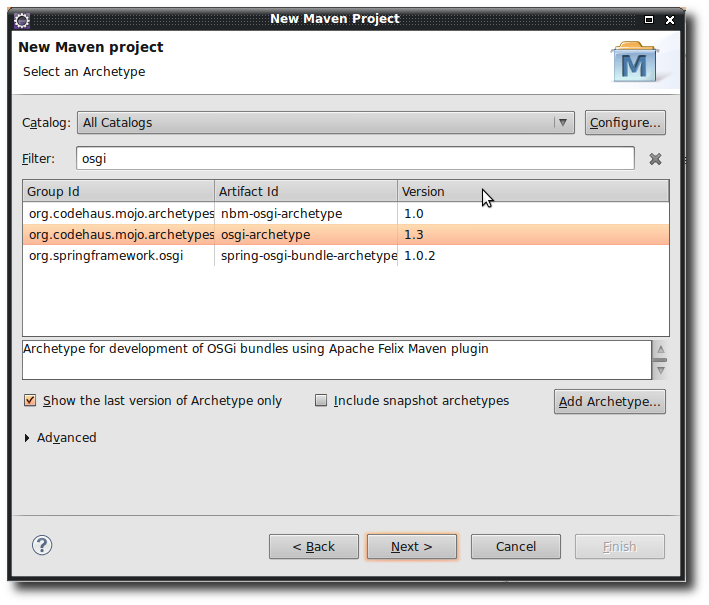Select the spring-osgi-bundle-archetype row
The width and height of the screenshot is (709, 605).
(x=308, y=256)
